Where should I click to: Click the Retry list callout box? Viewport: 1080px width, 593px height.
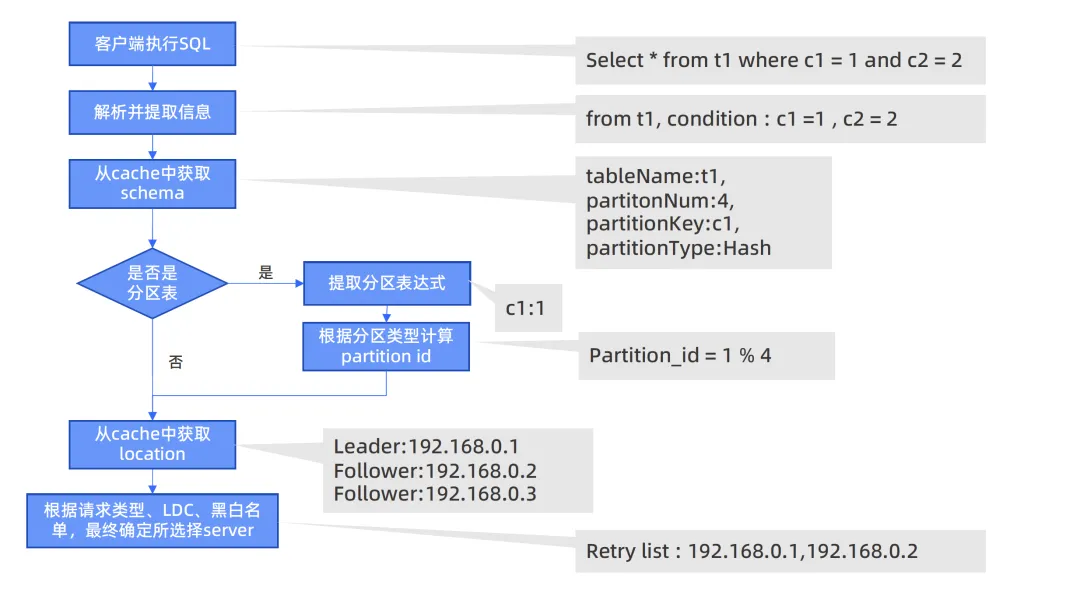click(x=779, y=551)
